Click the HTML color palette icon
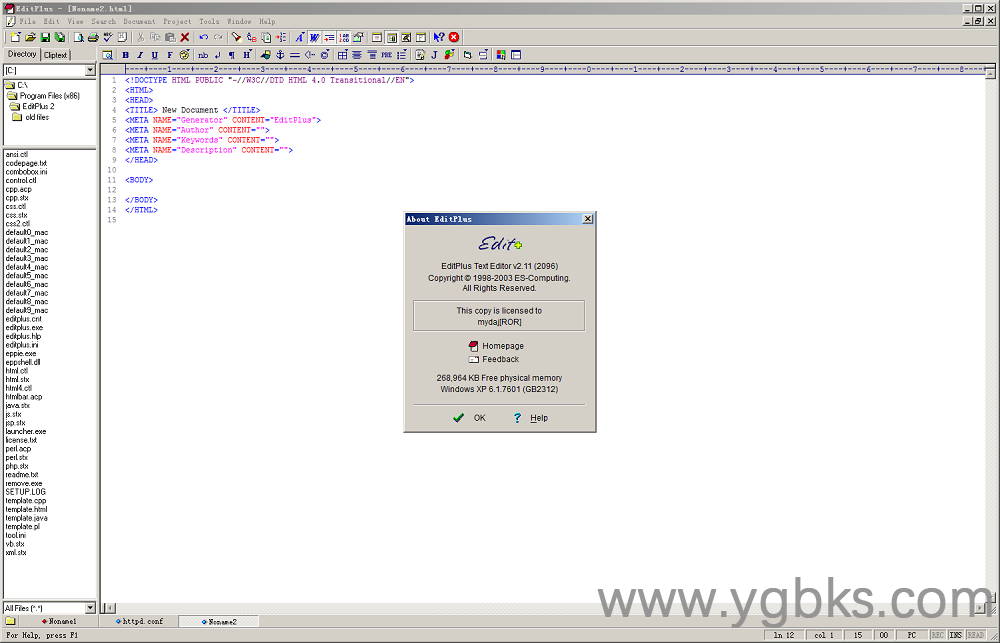This screenshot has width=1000, height=643. click(184, 55)
